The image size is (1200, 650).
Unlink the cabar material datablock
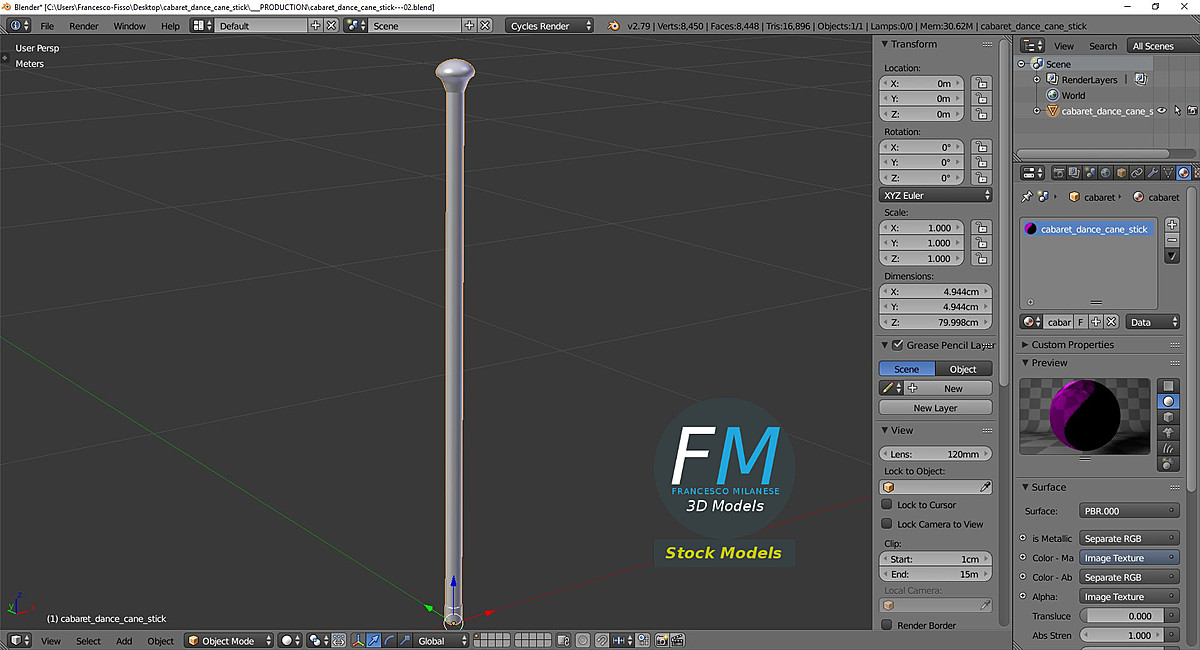point(1111,322)
